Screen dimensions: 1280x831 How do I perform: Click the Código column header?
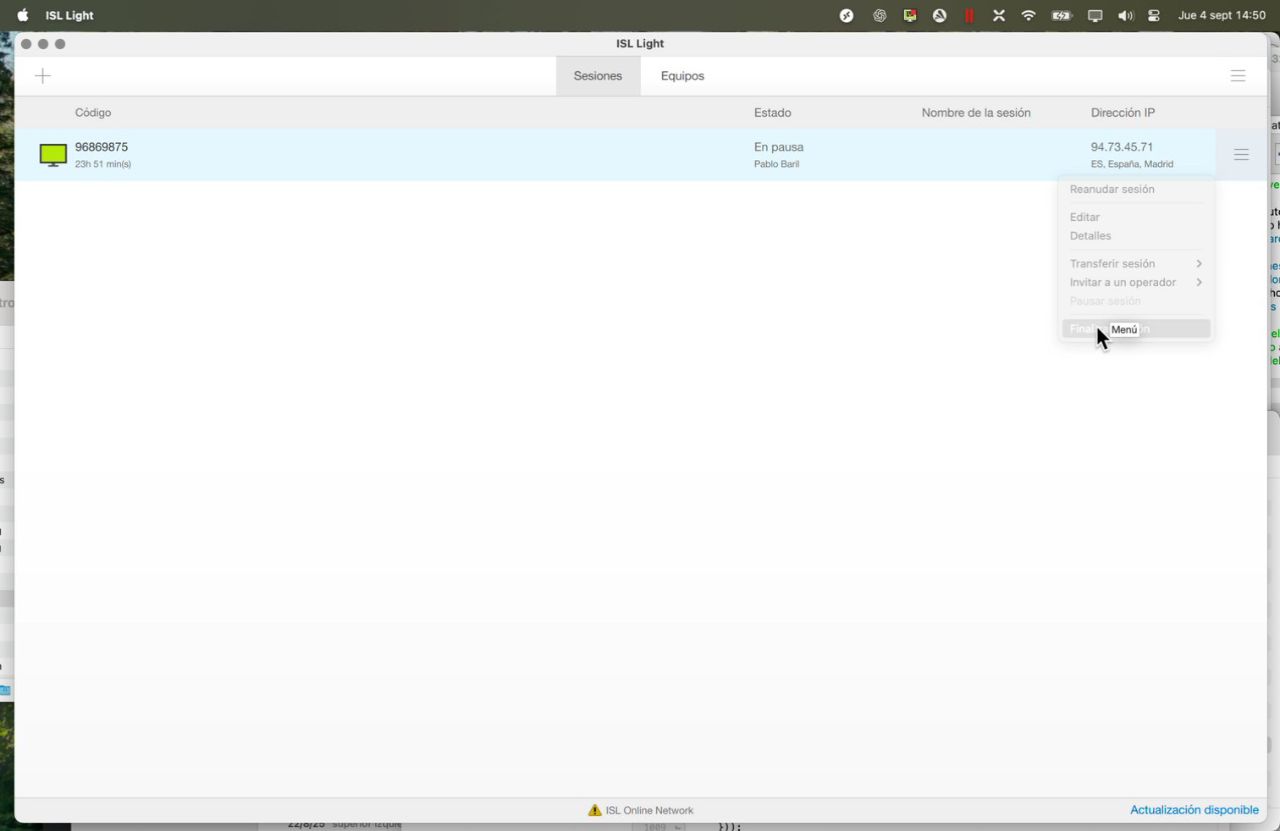pos(93,113)
